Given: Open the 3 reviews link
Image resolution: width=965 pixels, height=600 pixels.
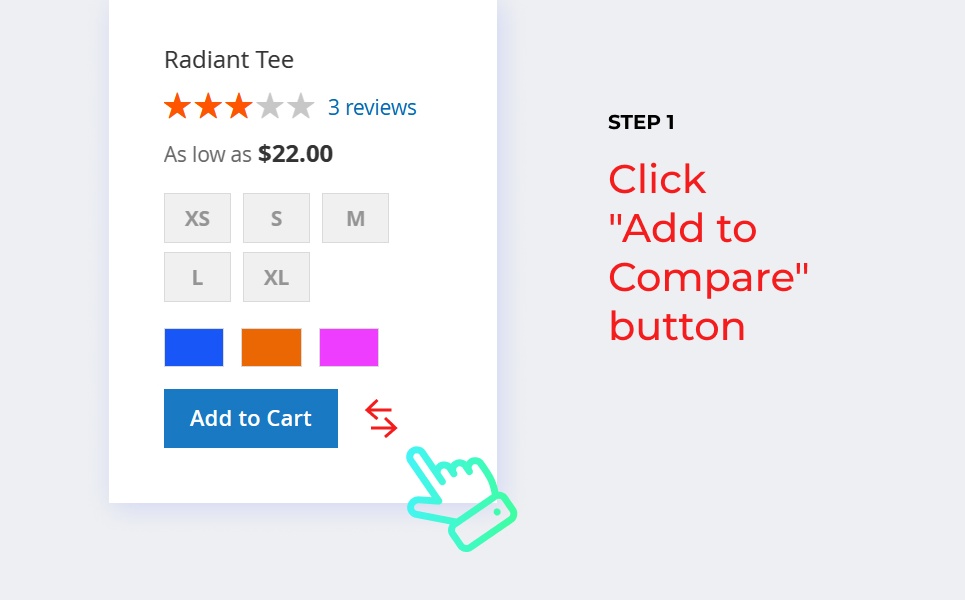Looking at the screenshot, I should 372,107.
